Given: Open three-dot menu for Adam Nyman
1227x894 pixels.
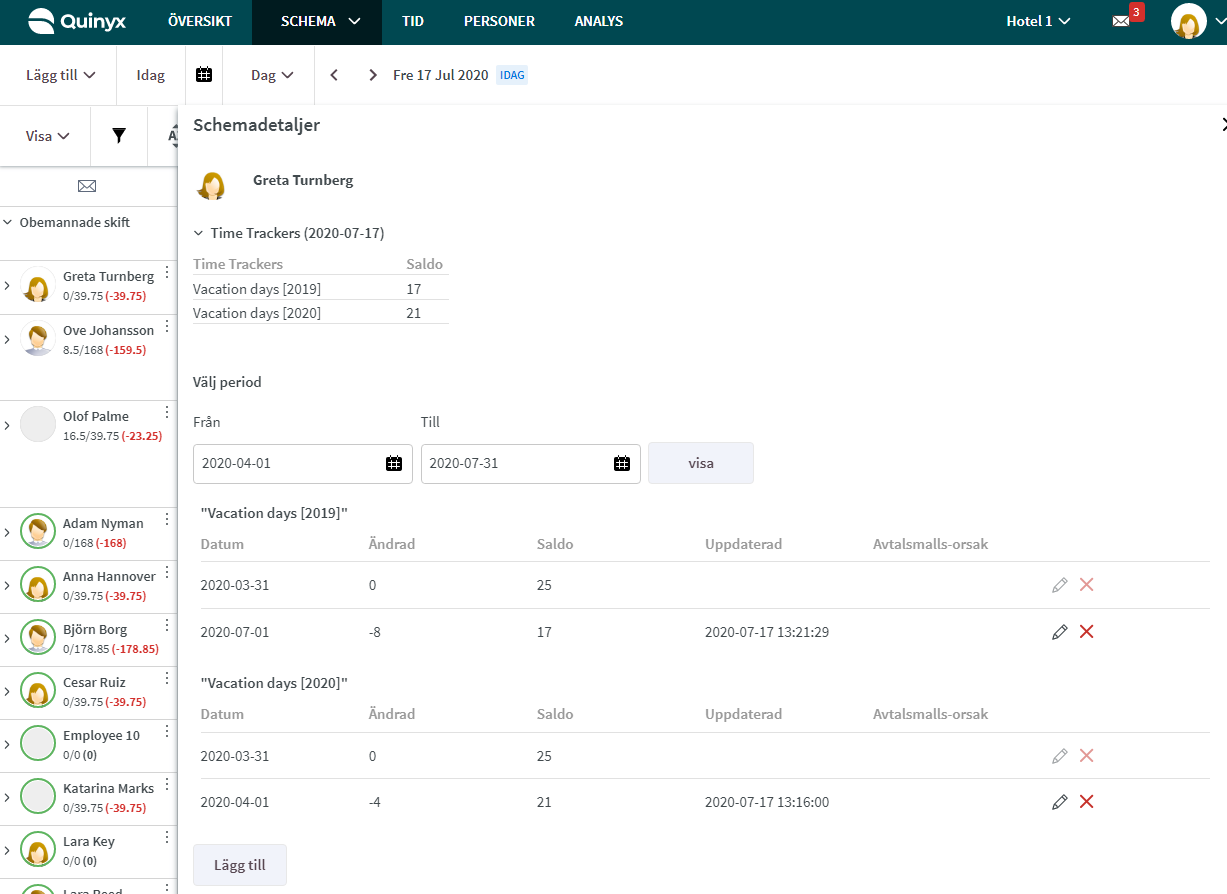Looking at the screenshot, I should [x=167, y=520].
